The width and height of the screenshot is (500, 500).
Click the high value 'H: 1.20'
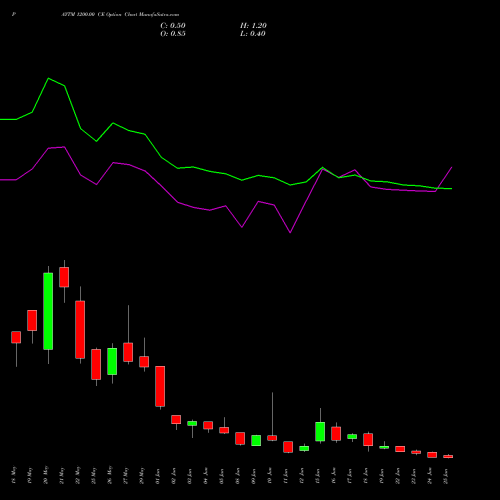tap(253, 26)
